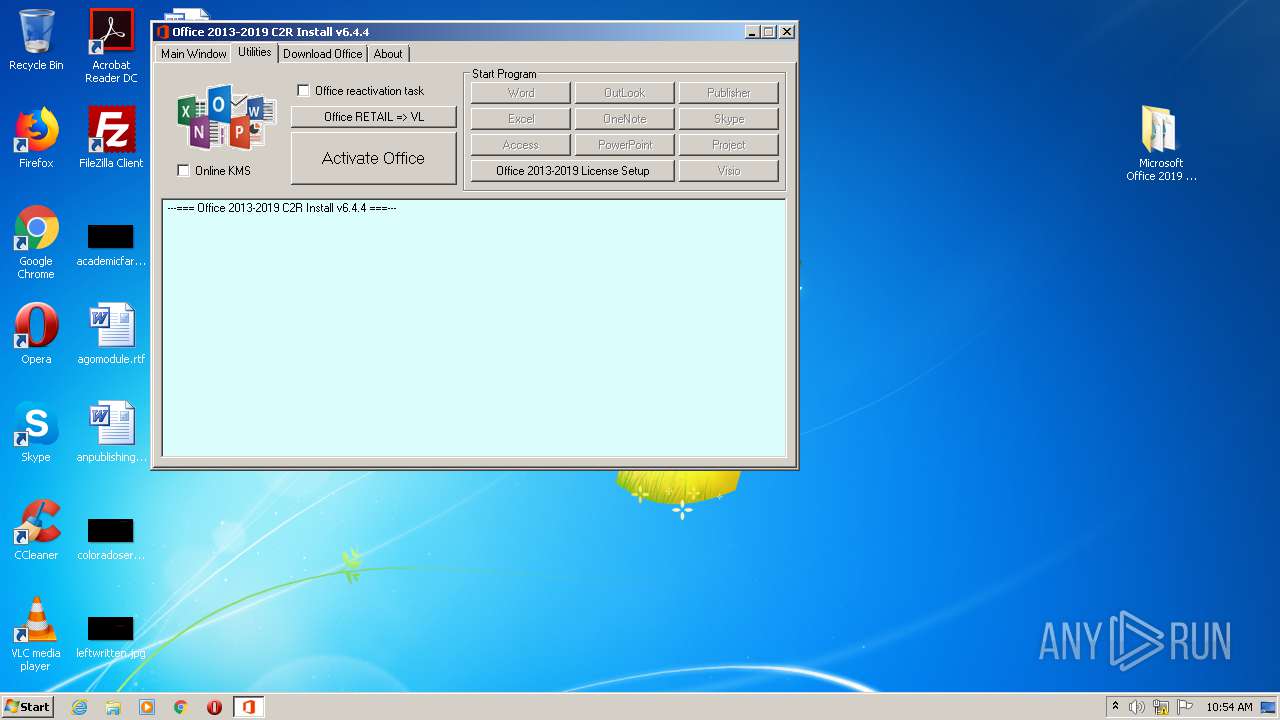Image resolution: width=1280 pixels, height=720 pixels.
Task: Click the taskbar clock 10:54 AM
Action: 1229,707
